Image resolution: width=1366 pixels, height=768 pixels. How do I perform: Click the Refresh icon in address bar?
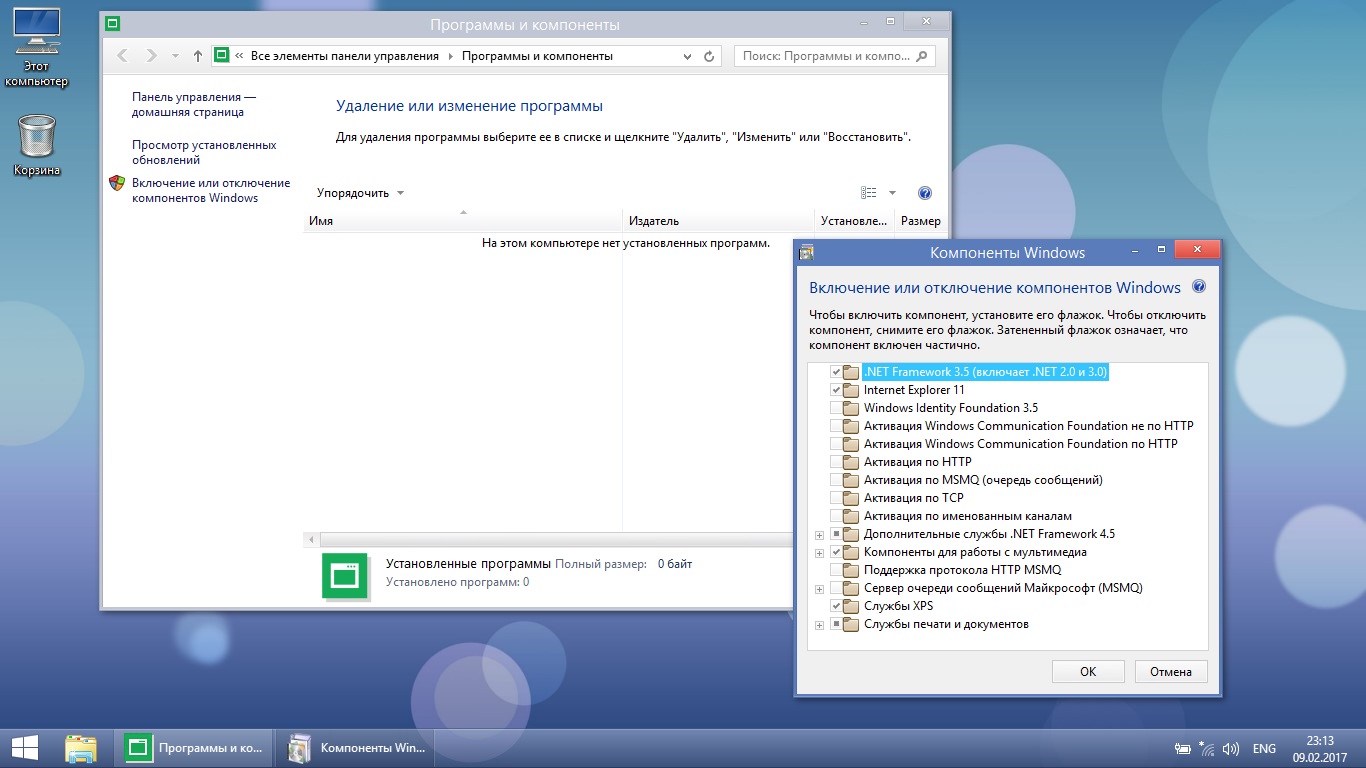click(x=709, y=57)
